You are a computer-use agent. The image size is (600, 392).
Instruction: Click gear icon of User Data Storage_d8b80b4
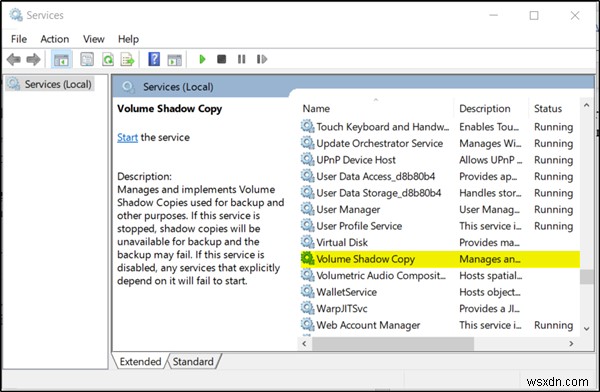click(307, 192)
